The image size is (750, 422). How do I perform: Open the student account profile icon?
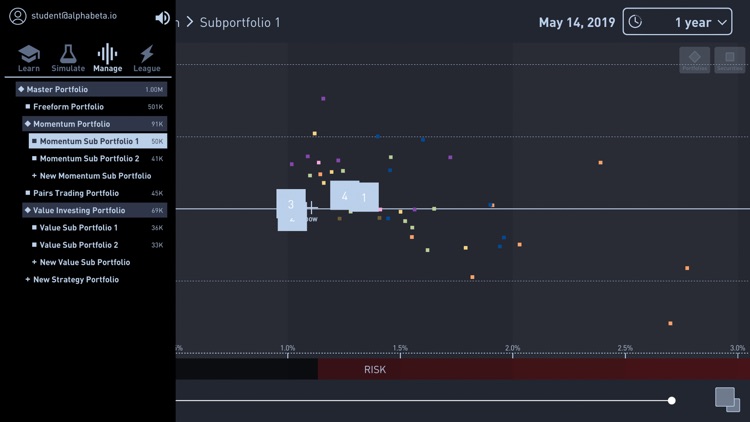[x=18, y=16]
